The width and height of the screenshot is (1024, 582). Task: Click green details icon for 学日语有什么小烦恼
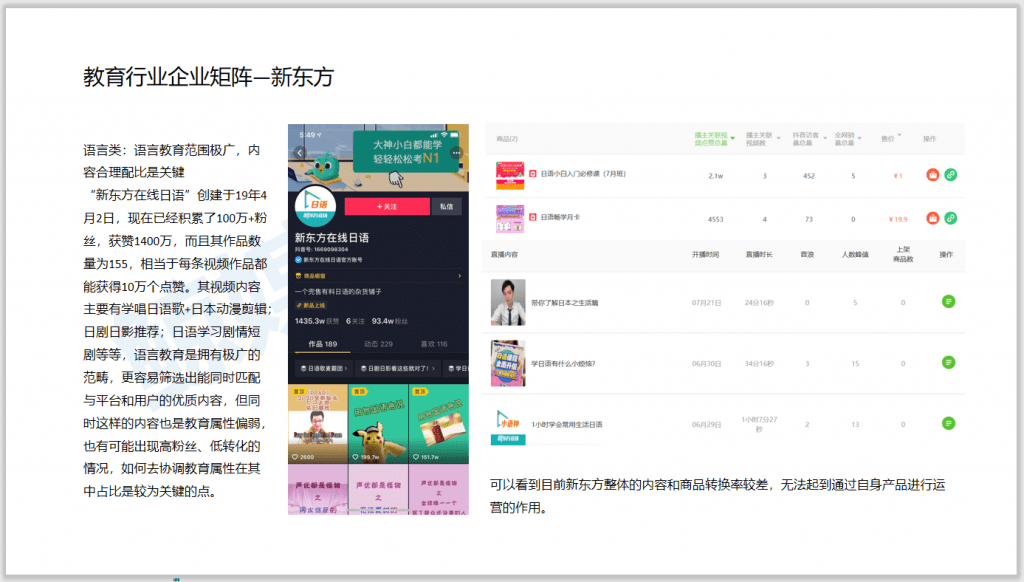(x=949, y=363)
